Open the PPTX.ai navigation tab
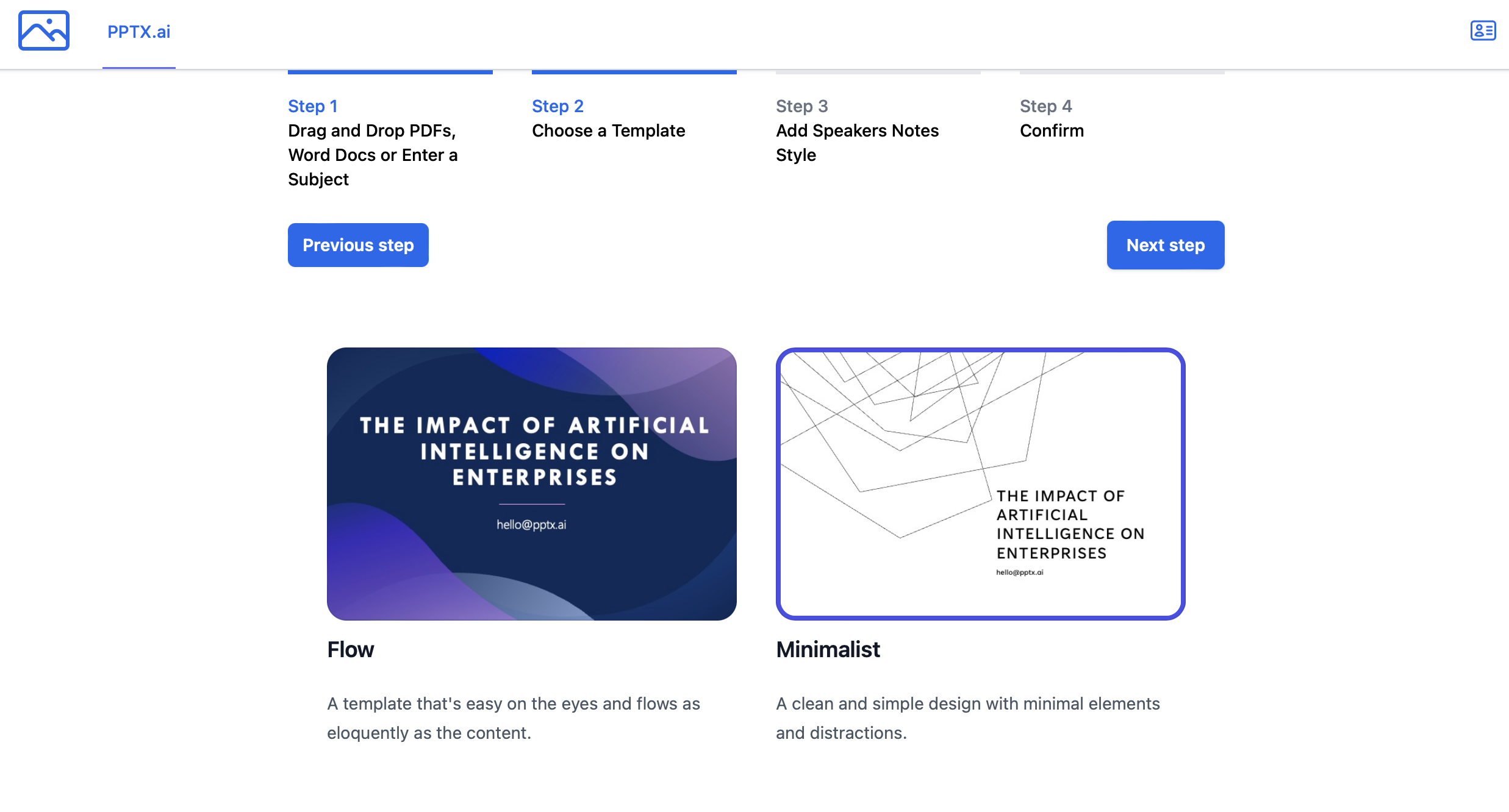Viewport: 1509px width, 812px height. pos(139,32)
